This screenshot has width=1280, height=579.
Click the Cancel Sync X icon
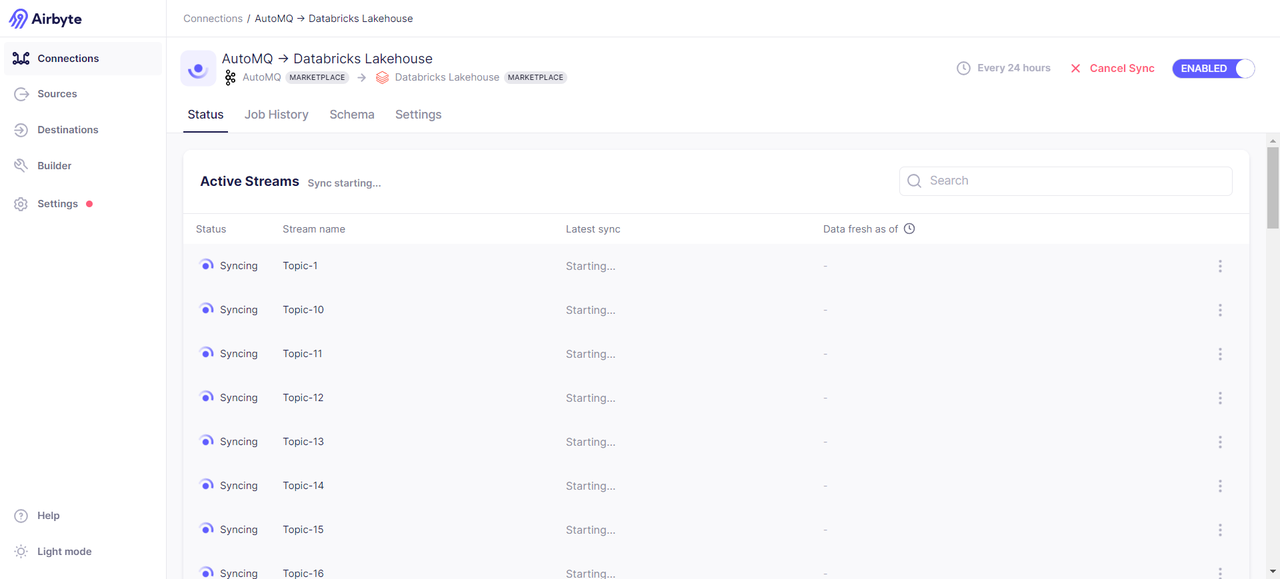[x=1076, y=68]
